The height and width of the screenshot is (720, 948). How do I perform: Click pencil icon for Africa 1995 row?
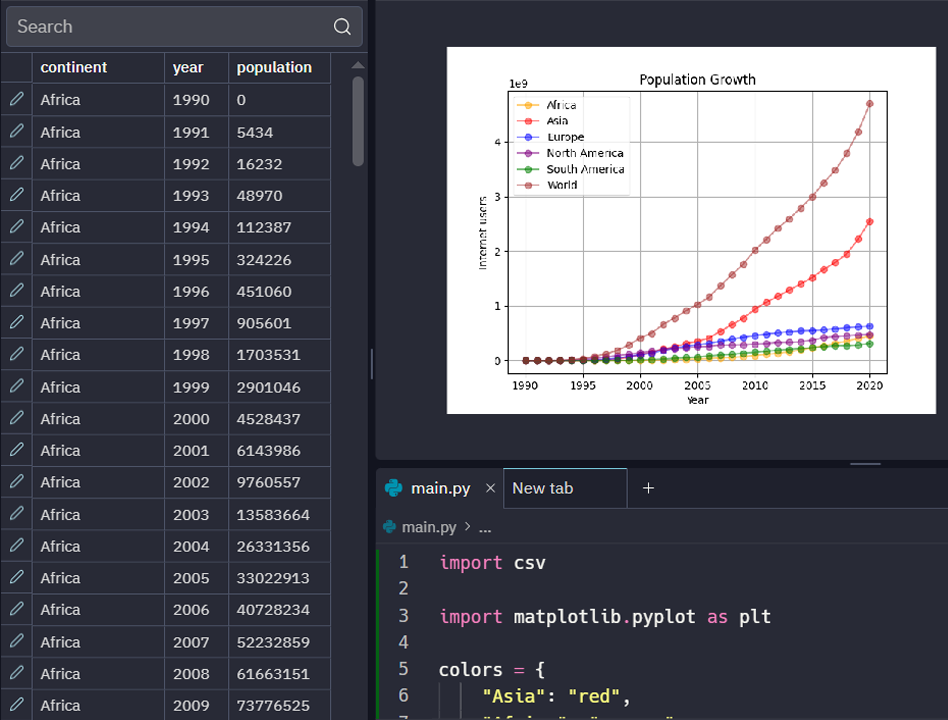tap(16, 259)
